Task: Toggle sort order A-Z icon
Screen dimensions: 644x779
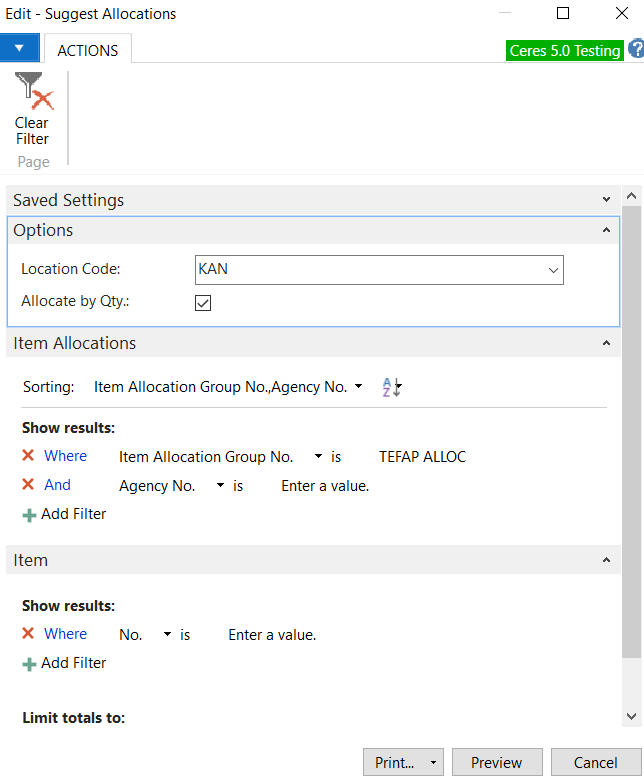Action: pyautogui.click(x=391, y=387)
